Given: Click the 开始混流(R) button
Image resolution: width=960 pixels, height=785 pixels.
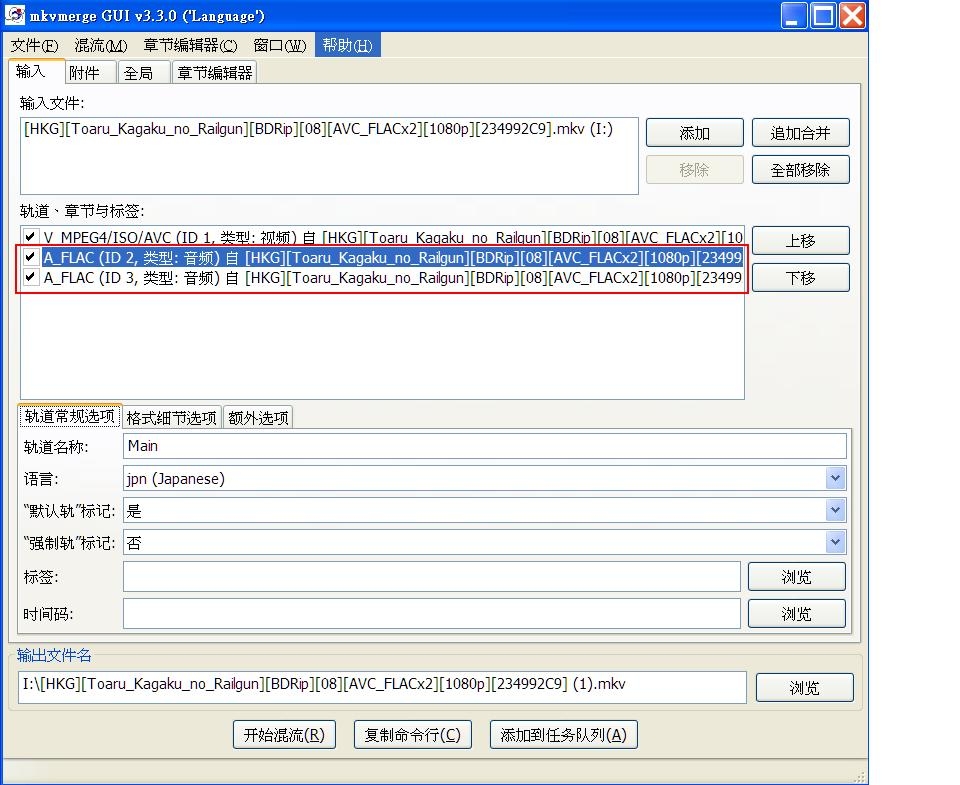Looking at the screenshot, I should pyautogui.click(x=284, y=735).
